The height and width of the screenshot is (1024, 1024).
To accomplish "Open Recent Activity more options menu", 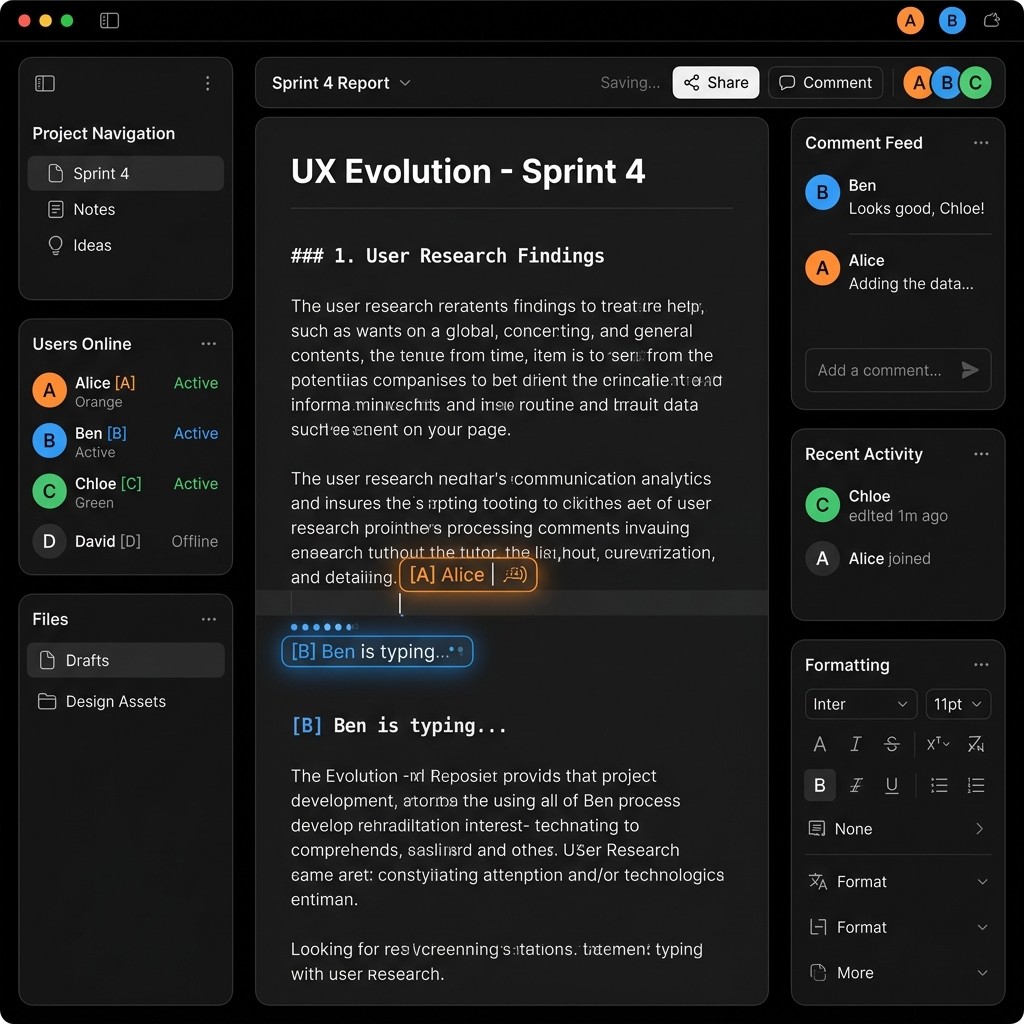I will (981, 454).
